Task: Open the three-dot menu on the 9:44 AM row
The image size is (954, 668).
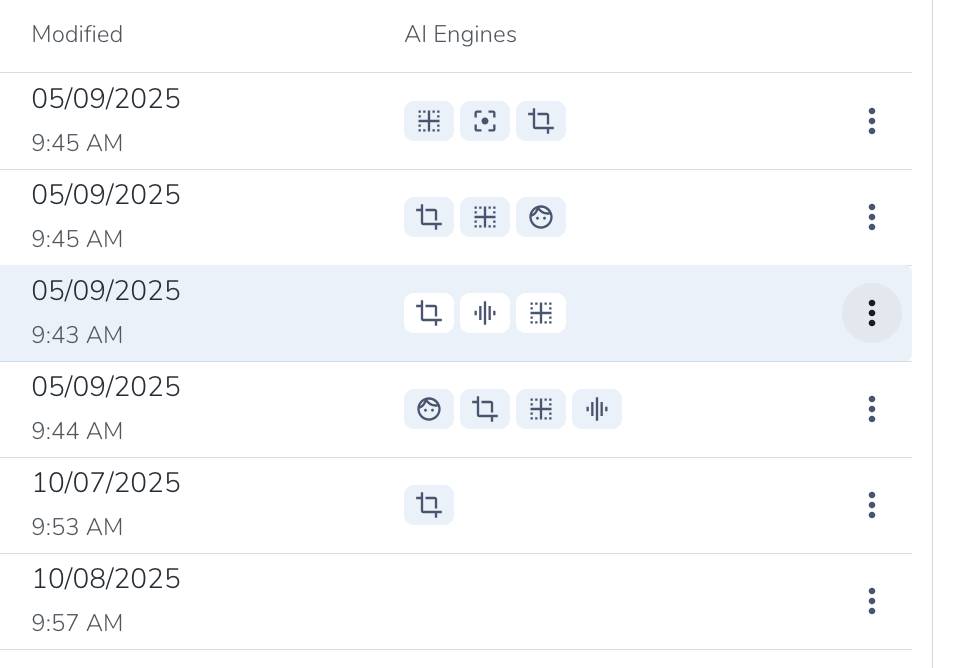Action: click(872, 409)
